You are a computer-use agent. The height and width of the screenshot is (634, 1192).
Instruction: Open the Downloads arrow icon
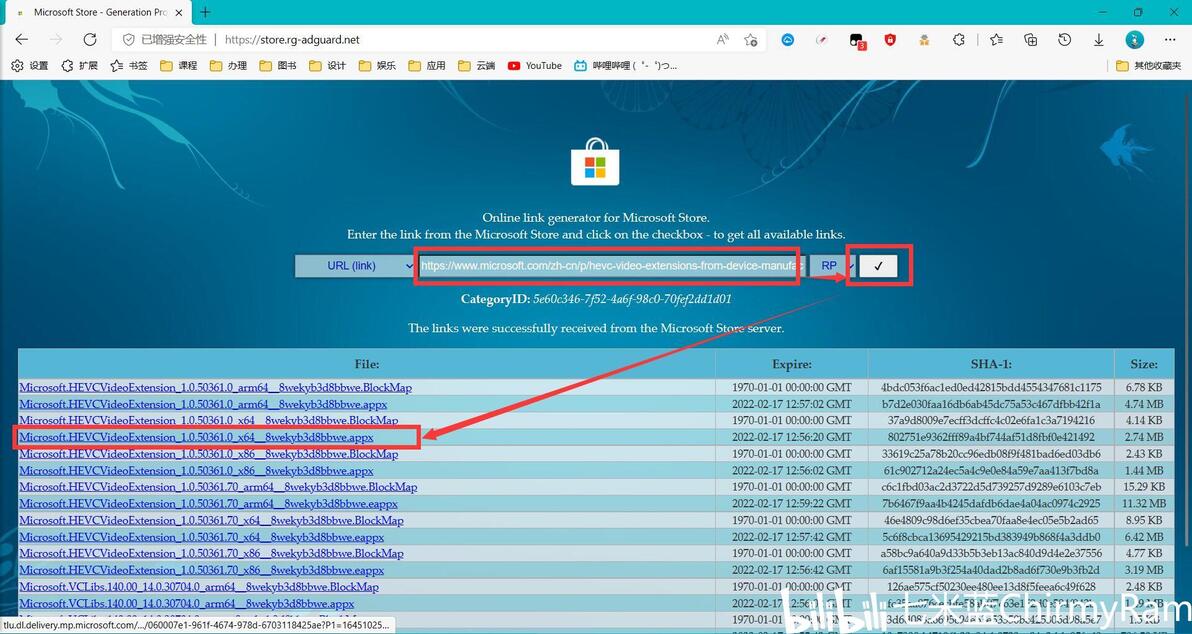pyautogui.click(x=1098, y=40)
